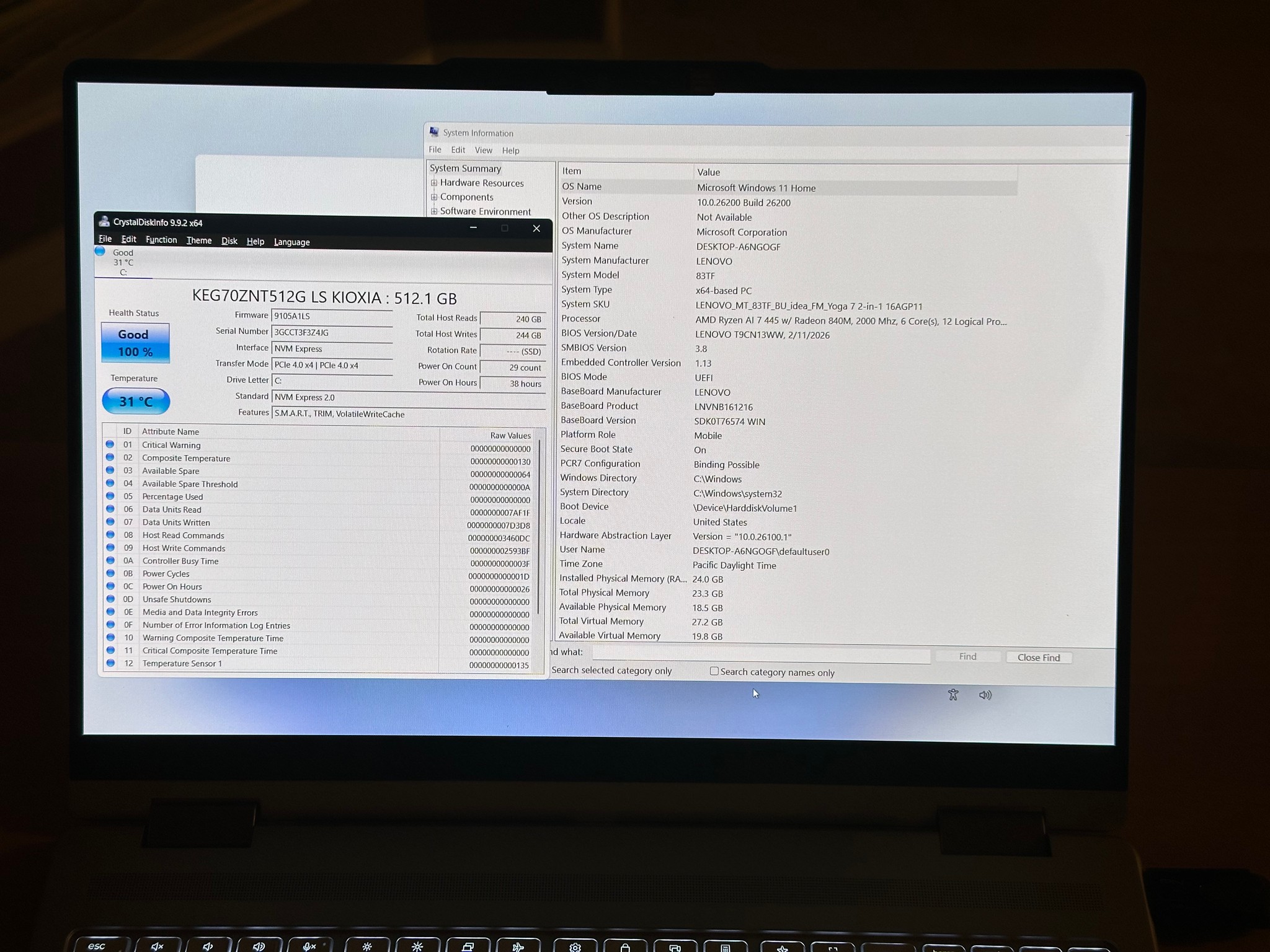
Task: Open the View menu in System Information
Action: (x=484, y=151)
